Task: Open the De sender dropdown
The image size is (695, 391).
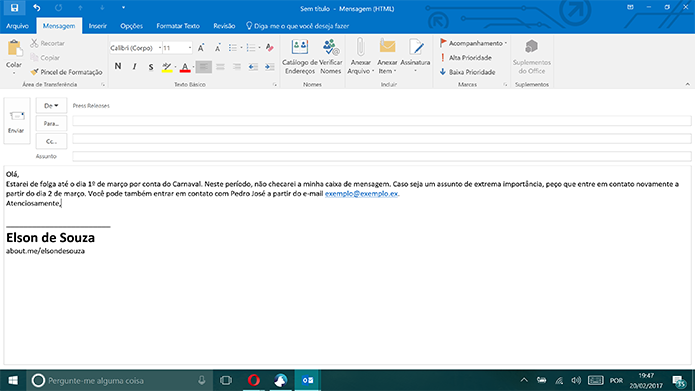Action: (51, 106)
